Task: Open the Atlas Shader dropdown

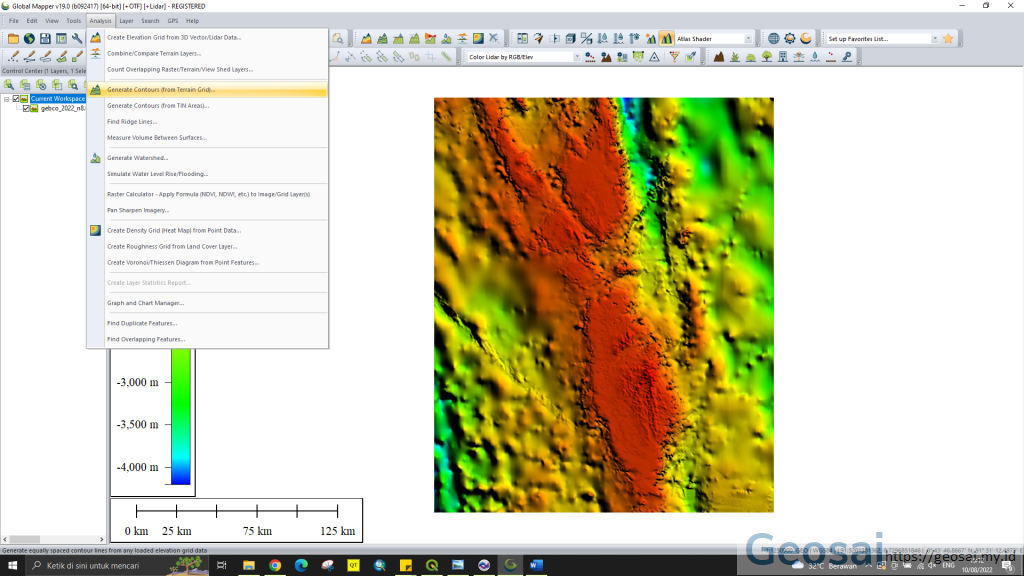Action: coord(750,38)
